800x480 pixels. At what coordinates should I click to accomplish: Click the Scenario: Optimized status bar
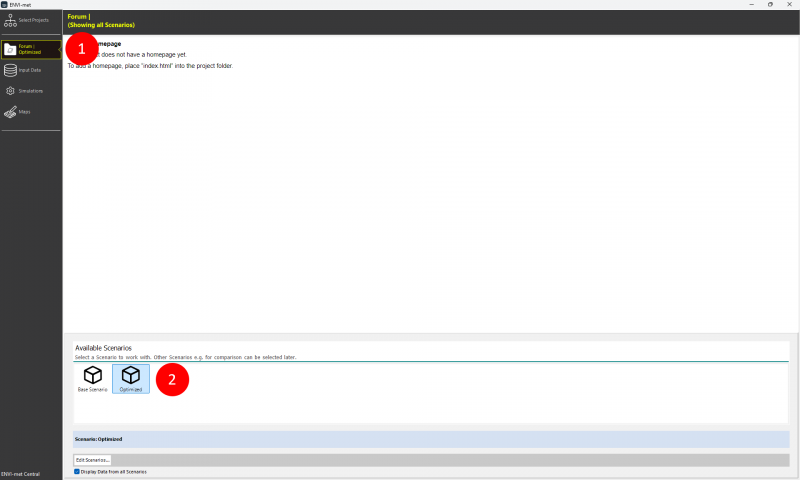(430, 439)
